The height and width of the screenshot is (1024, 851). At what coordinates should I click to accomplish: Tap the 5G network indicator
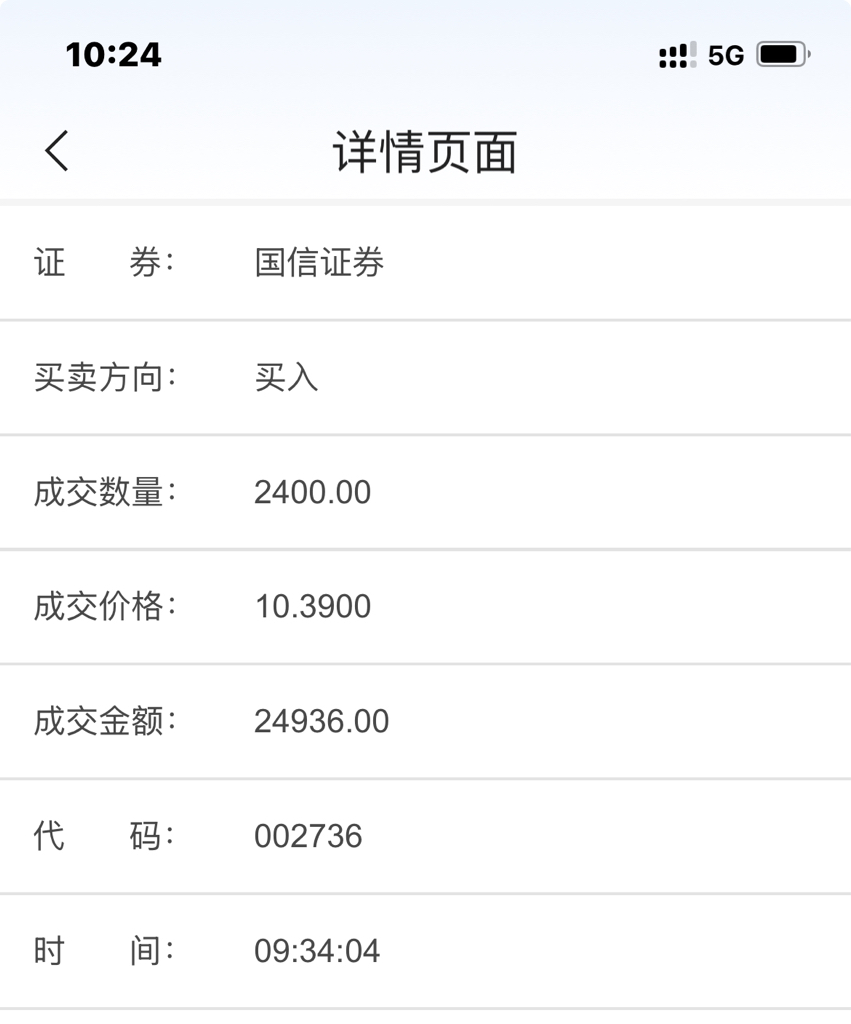point(726,56)
